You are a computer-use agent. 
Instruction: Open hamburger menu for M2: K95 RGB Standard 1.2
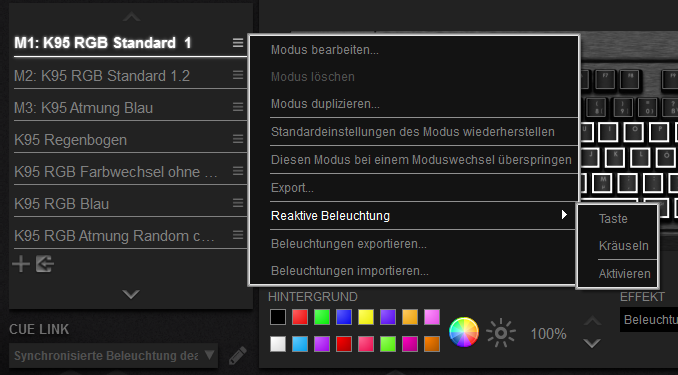click(238, 75)
